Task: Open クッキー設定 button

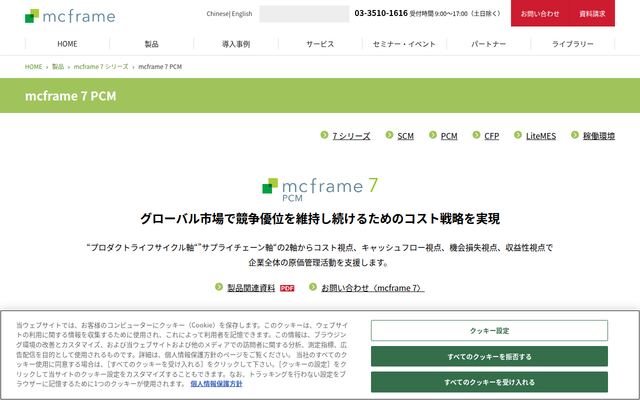Action: coord(489,331)
